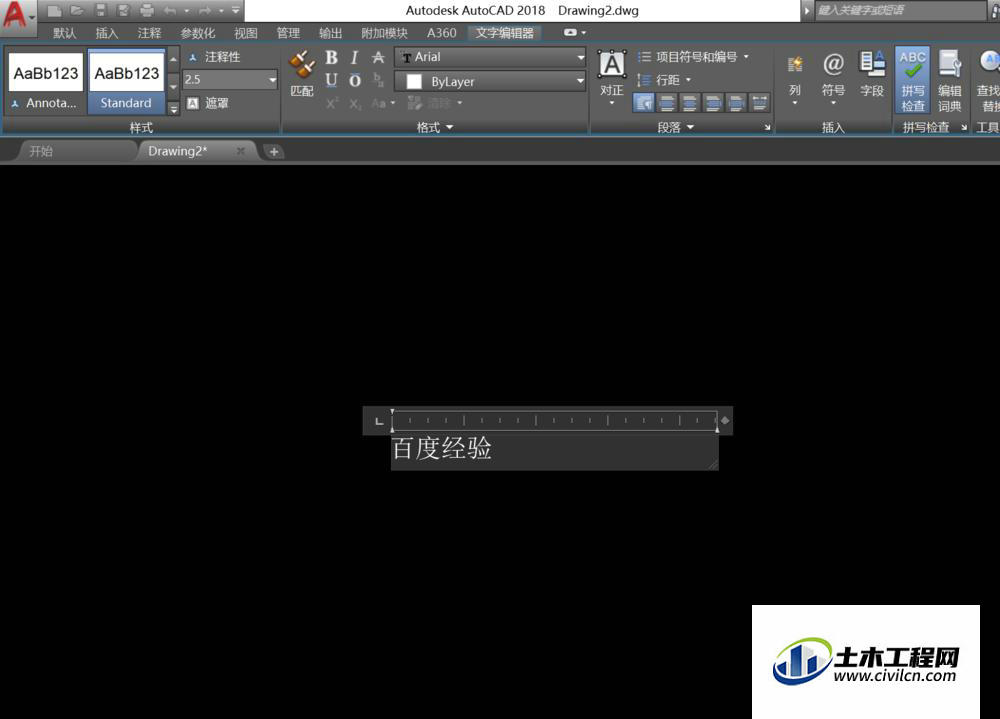Switch to the 参数化 ribbon tab
Viewport: 1000px width, 719px height.
197,33
